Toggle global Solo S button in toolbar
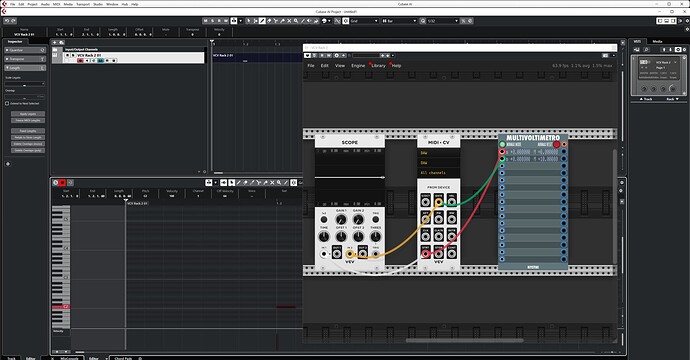The height and width of the screenshot is (360, 690). point(213,21)
